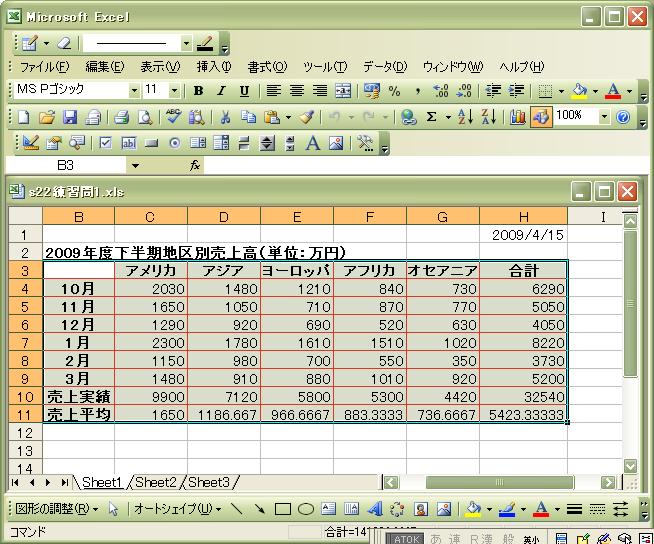Open Name Box dropdown arrow

(x=135, y=166)
